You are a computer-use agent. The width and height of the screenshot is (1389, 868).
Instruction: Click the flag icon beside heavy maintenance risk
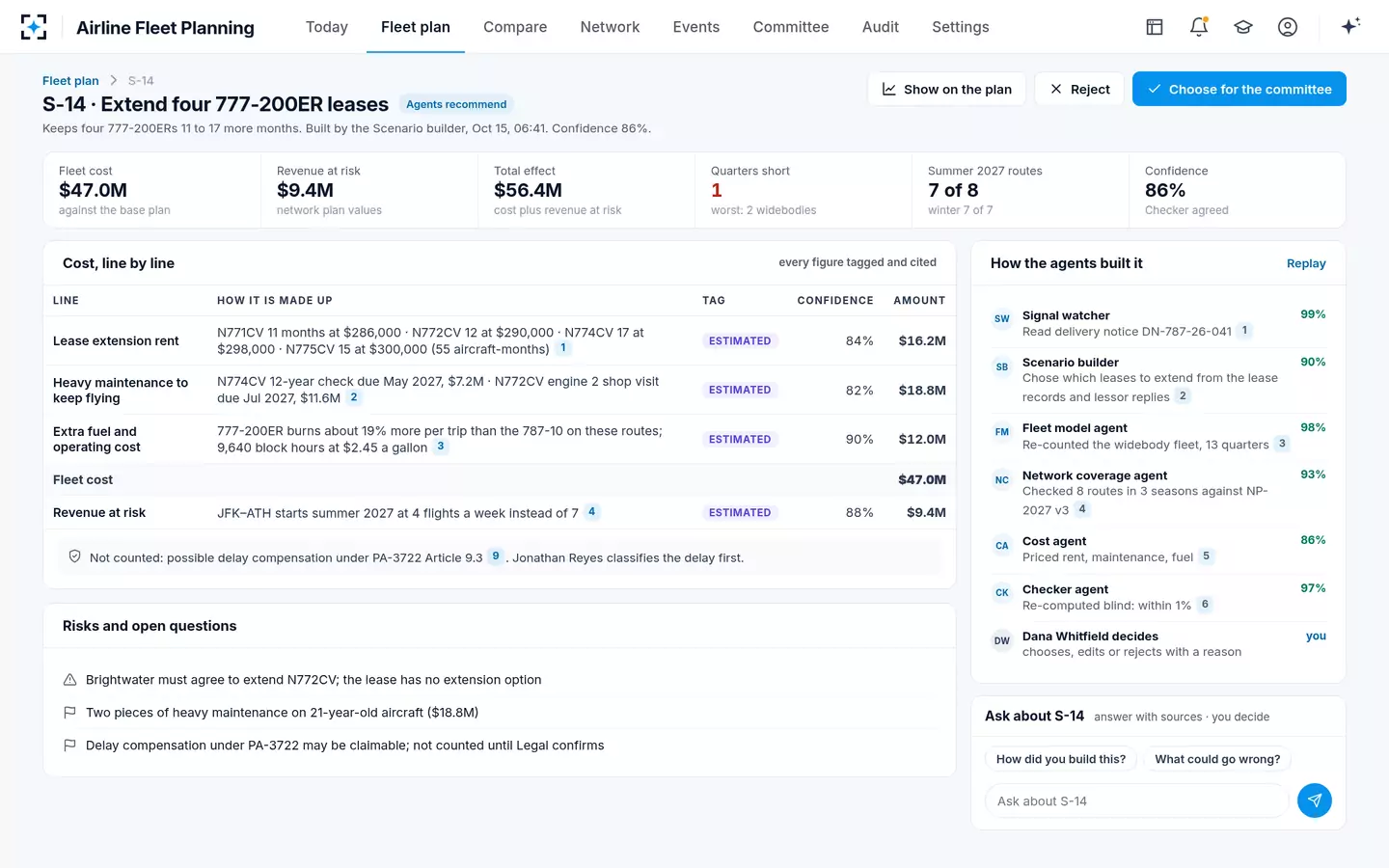(x=69, y=713)
